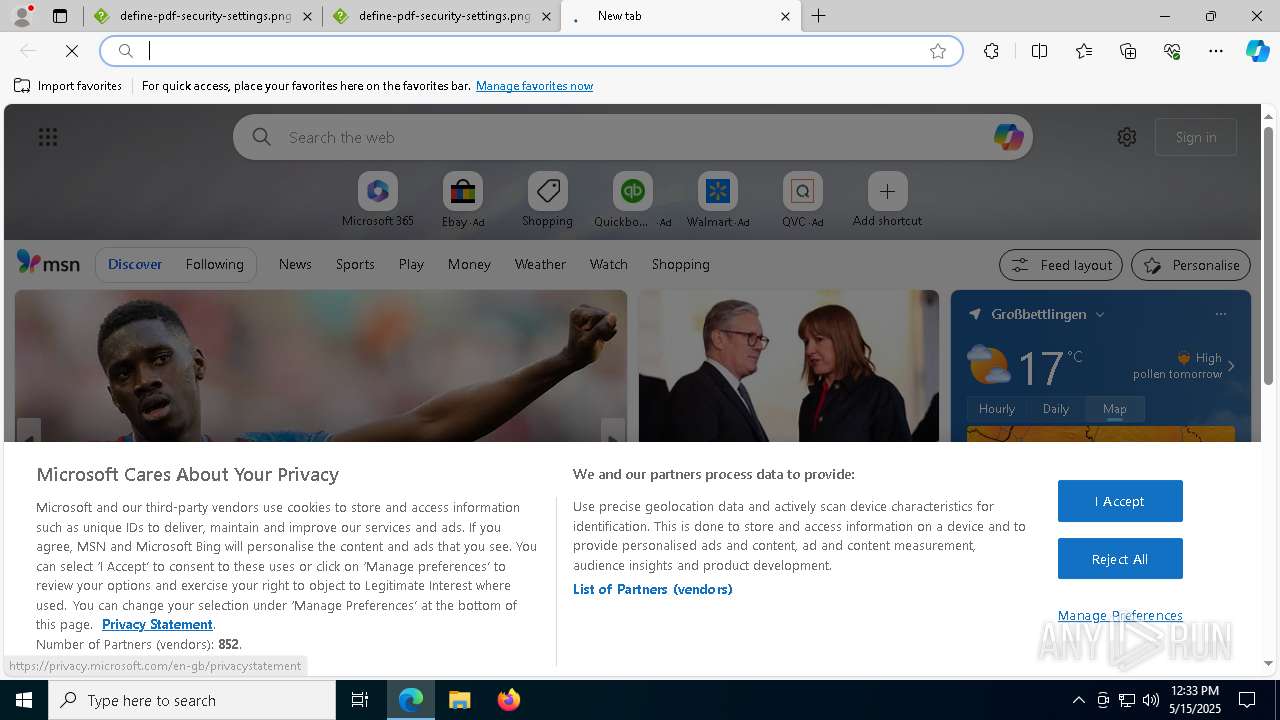Open the Favorites list icon
1280x720 pixels.
(1084, 51)
